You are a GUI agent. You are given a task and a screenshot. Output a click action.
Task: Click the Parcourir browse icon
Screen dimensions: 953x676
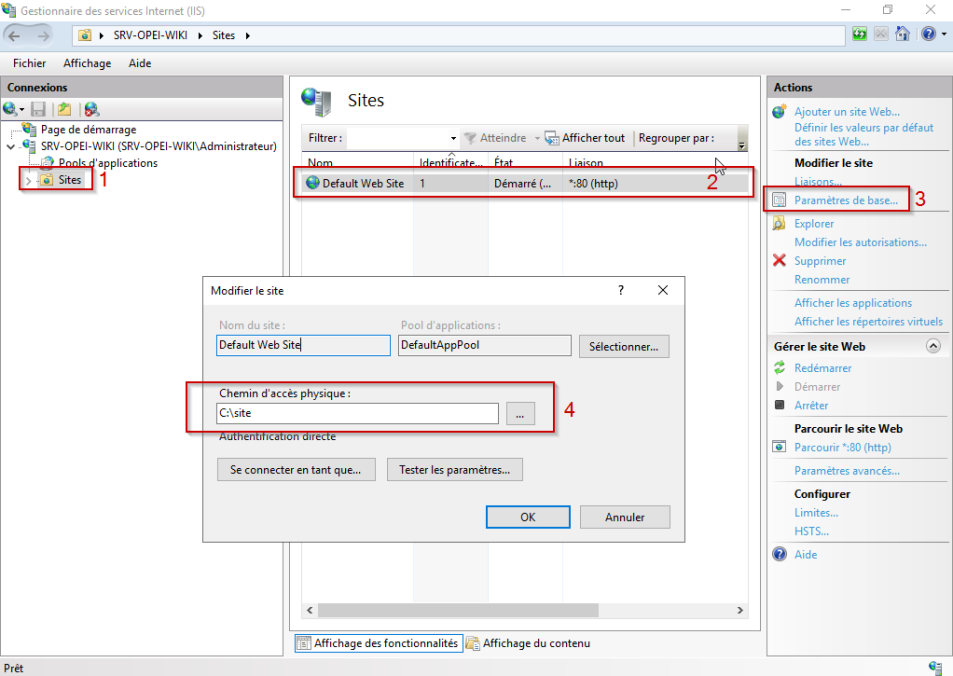click(779, 447)
